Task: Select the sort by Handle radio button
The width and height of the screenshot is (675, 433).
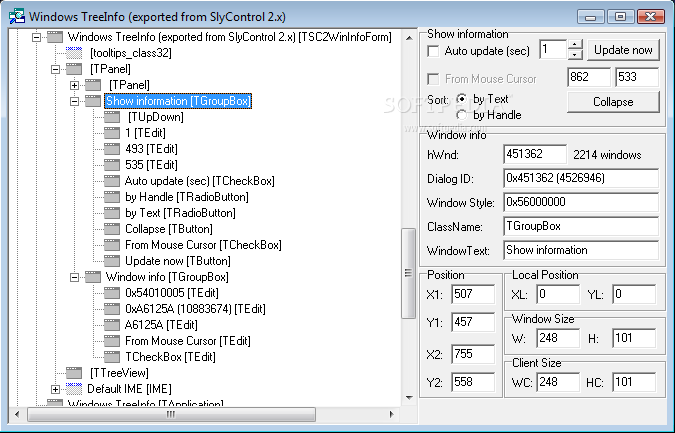Action: click(461, 115)
